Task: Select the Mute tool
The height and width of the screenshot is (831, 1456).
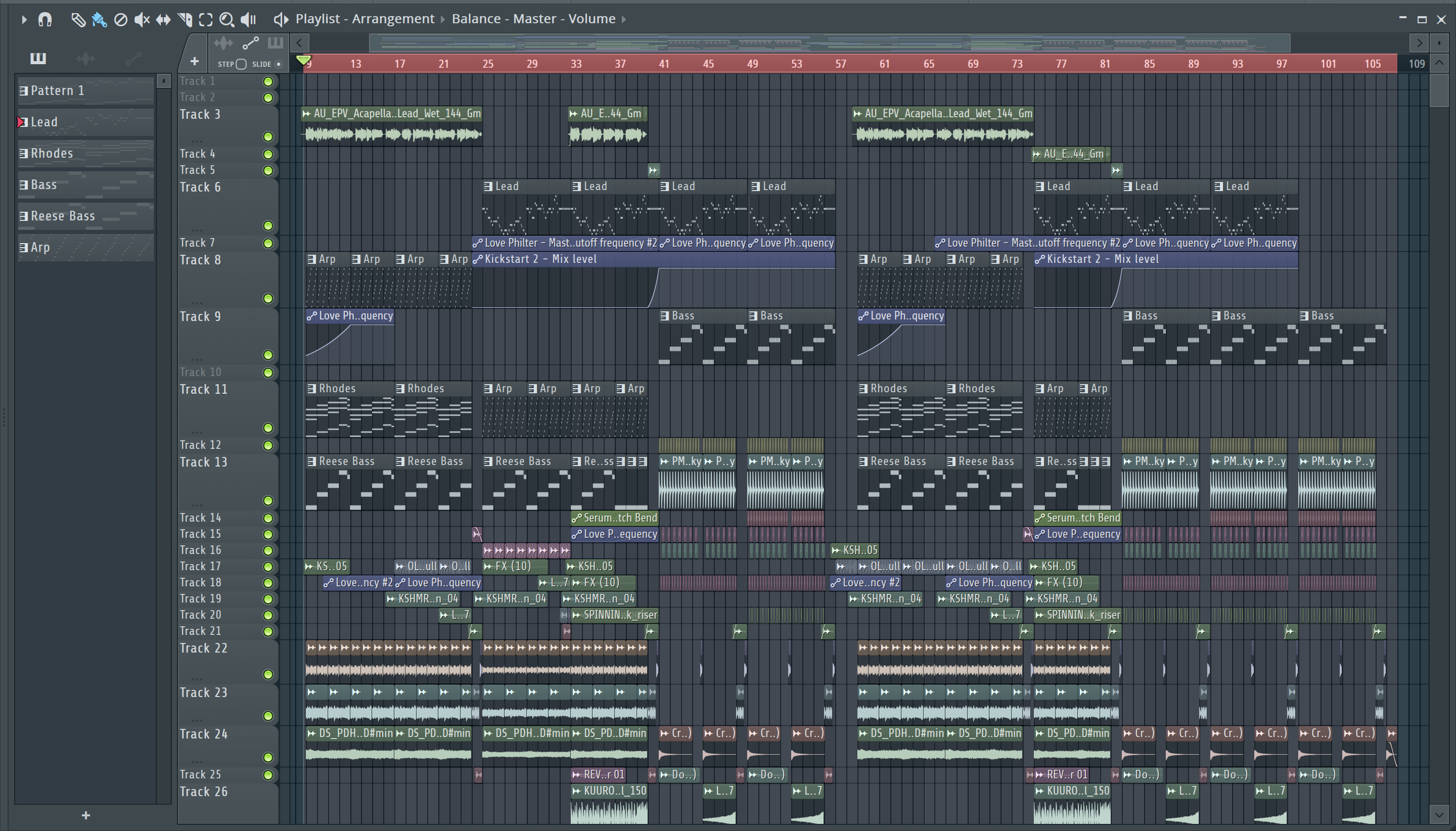Action: (x=142, y=19)
